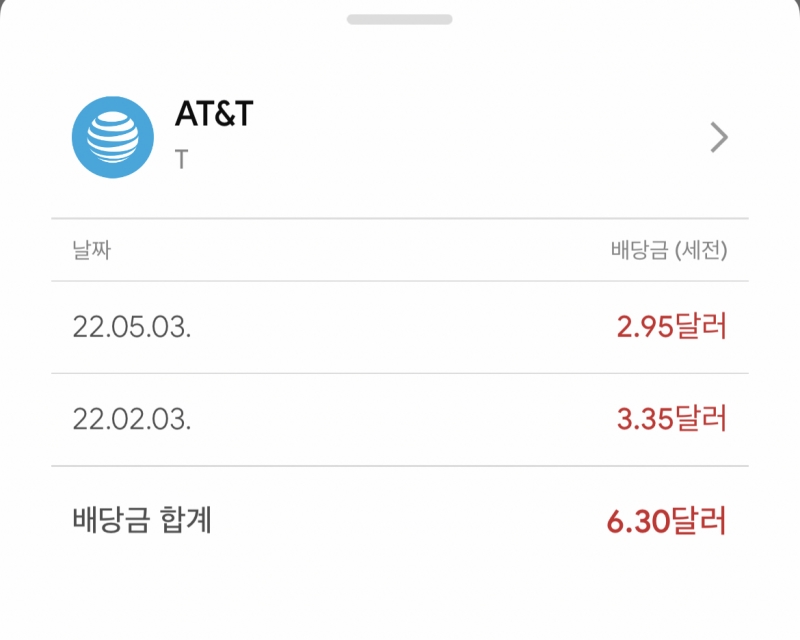Click the empty area below the total row

tap(400, 595)
